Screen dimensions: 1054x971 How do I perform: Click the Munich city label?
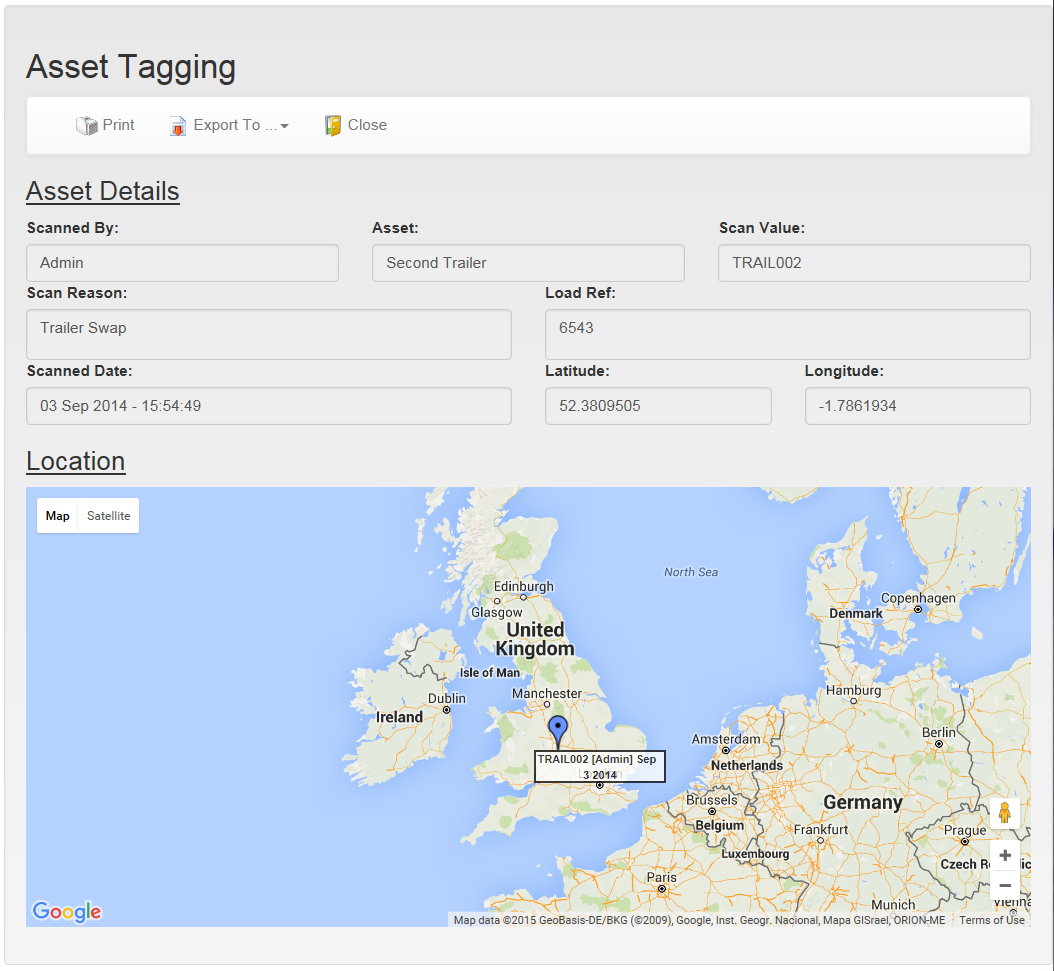click(x=893, y=905)
